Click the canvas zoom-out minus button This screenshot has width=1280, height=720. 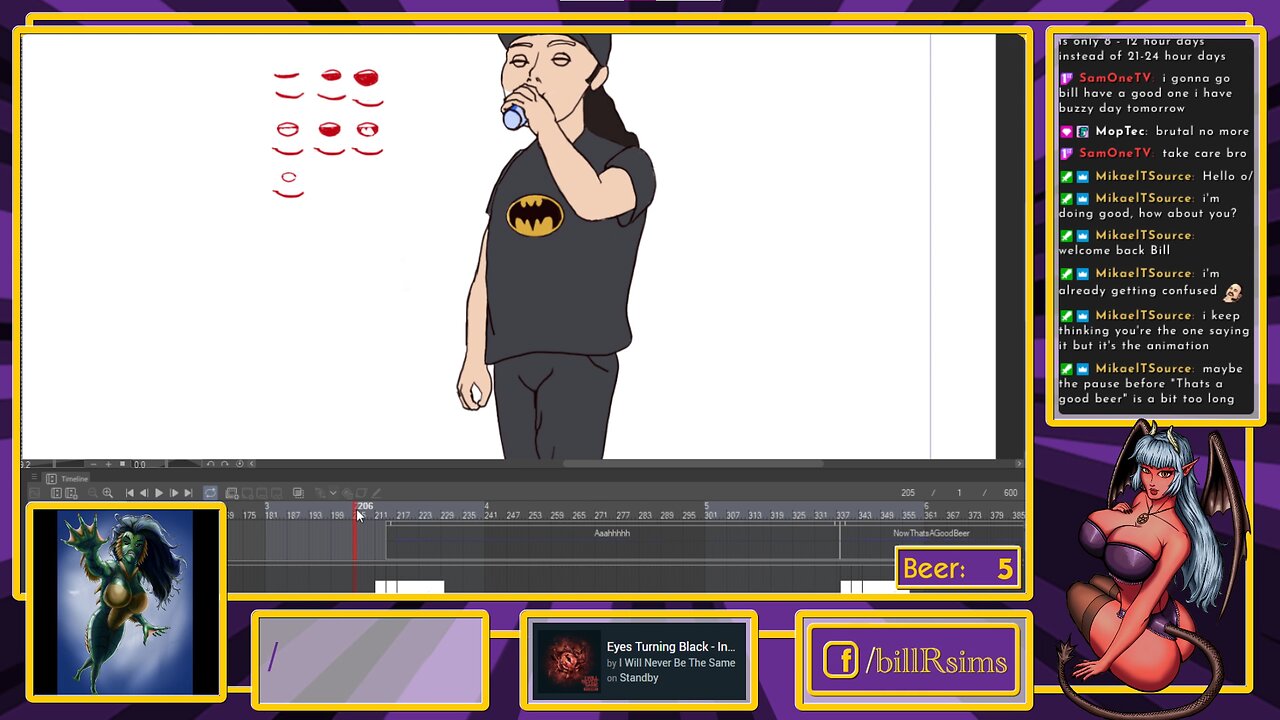94,464
